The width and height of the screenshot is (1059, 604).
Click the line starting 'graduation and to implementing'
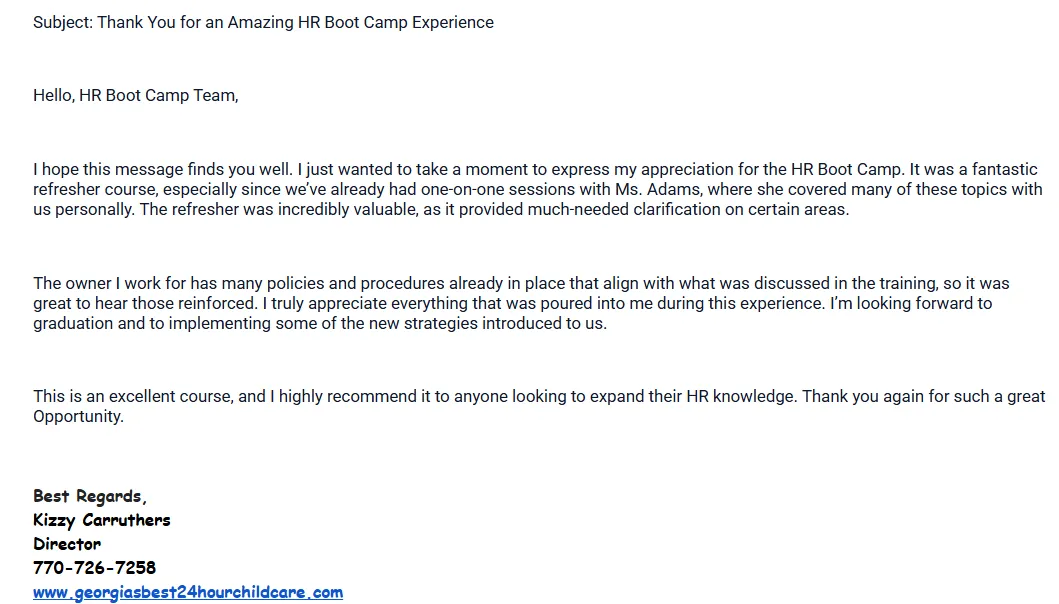click(x=320, y=324)
